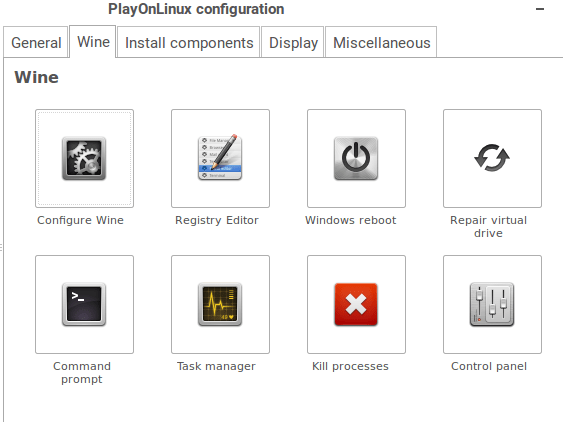
Task: Switch to the General tab
Action: [x=36, y=42]
